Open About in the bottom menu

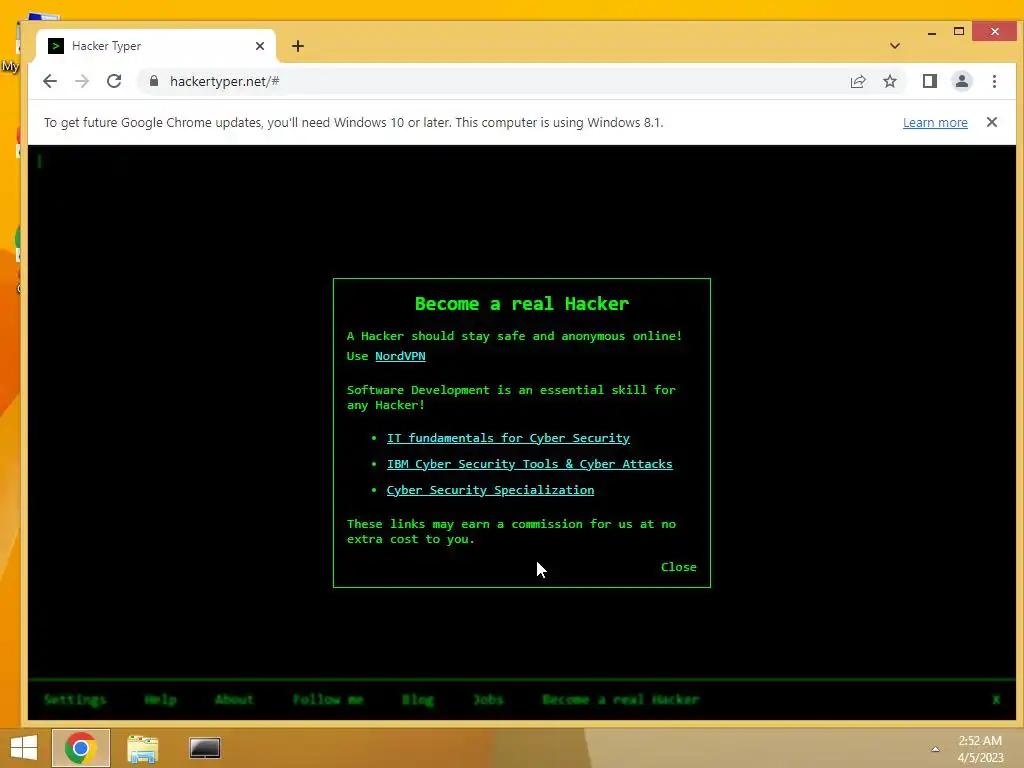pos(234,699)
